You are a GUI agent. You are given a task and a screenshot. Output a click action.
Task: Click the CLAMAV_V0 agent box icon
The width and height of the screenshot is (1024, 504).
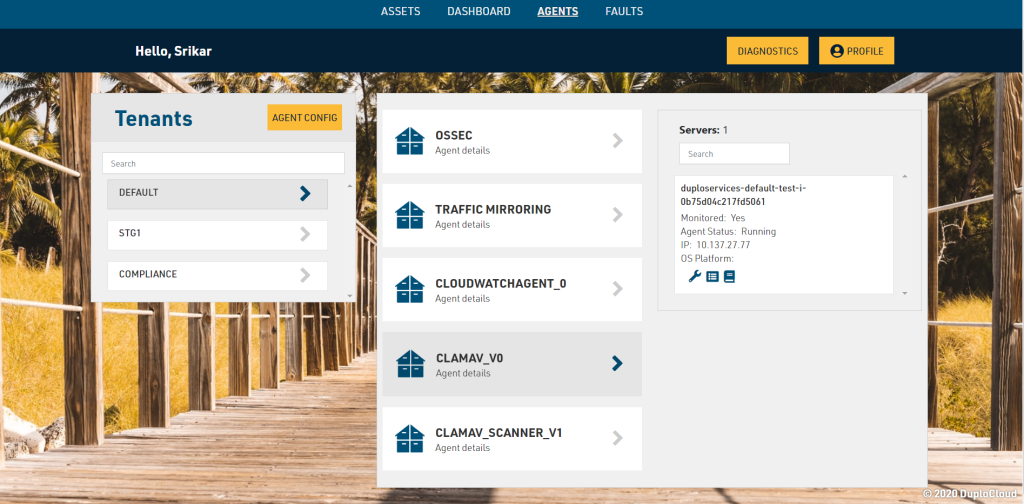(410, 364)
